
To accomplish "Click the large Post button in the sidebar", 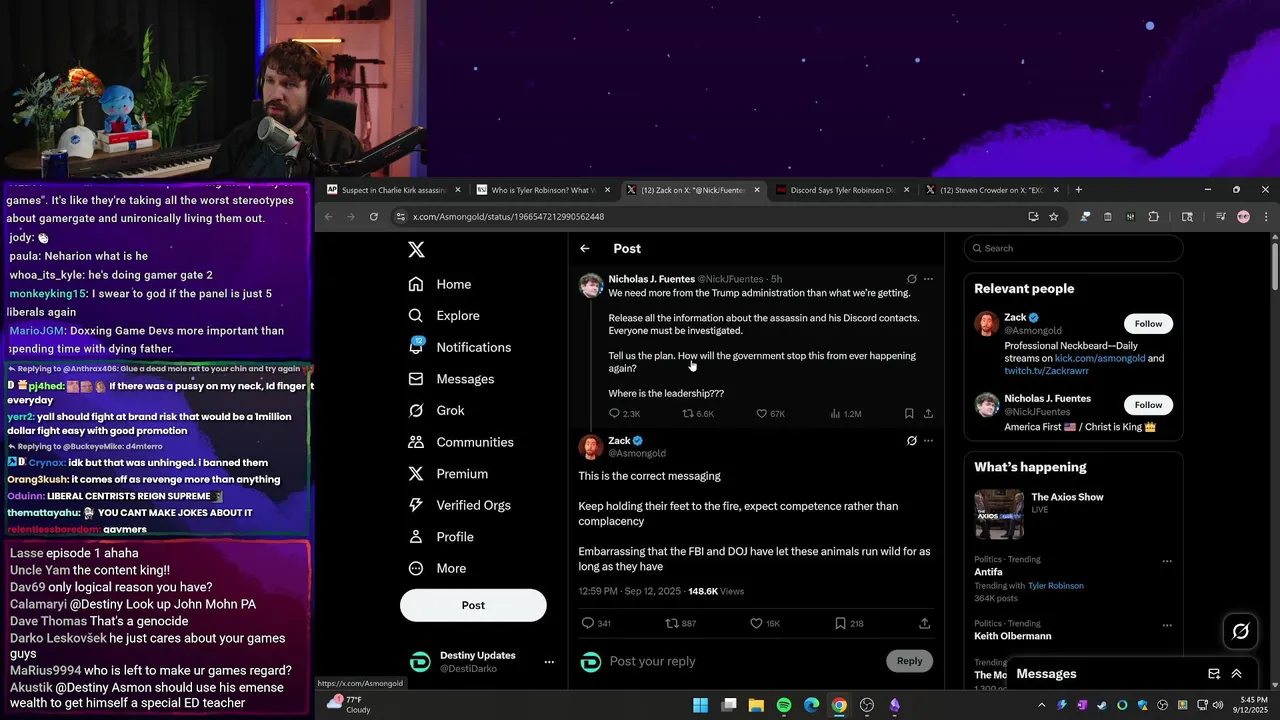I will [473, 605].
